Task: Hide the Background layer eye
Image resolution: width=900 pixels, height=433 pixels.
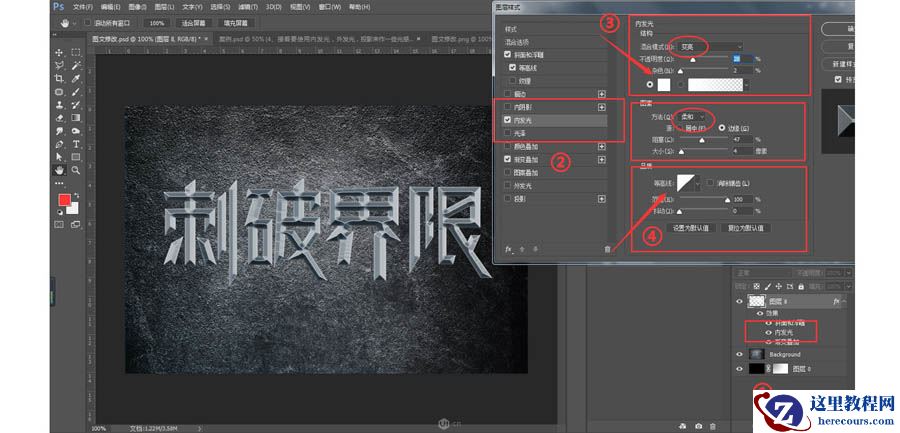Action: 739,354
